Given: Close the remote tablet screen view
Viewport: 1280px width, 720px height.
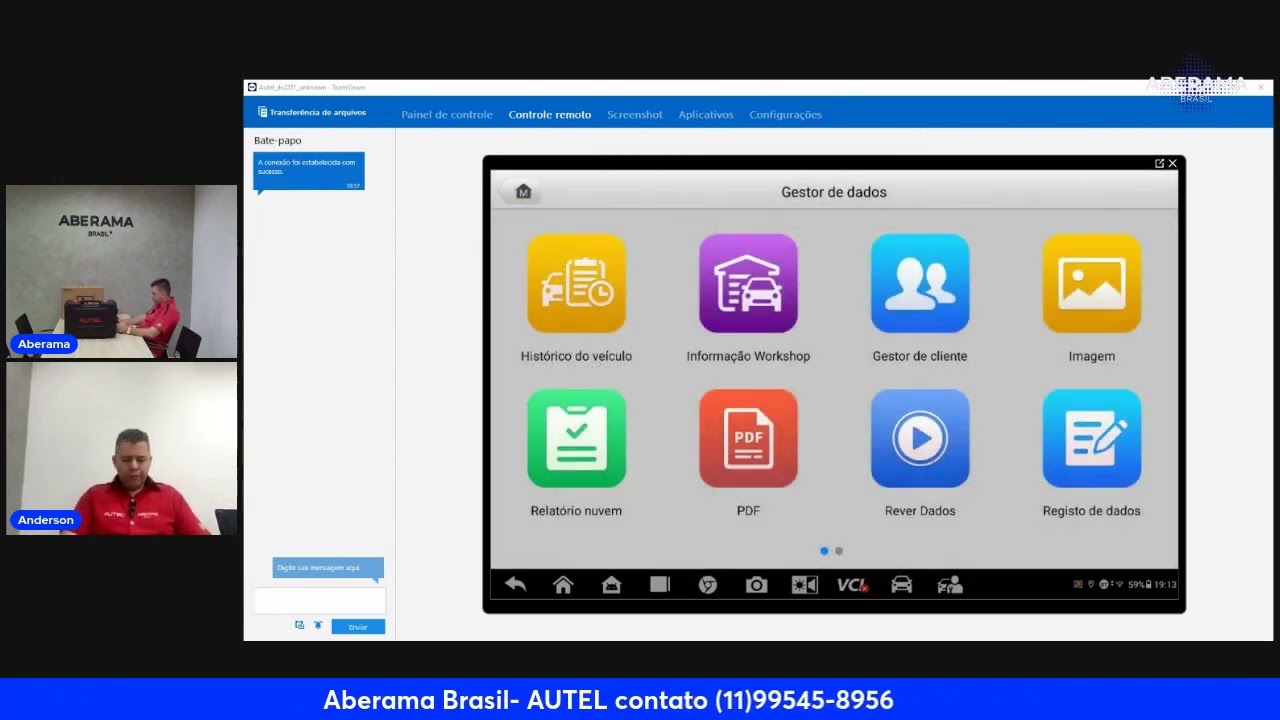Looking at the screenshot, I should pos(1173,163).
